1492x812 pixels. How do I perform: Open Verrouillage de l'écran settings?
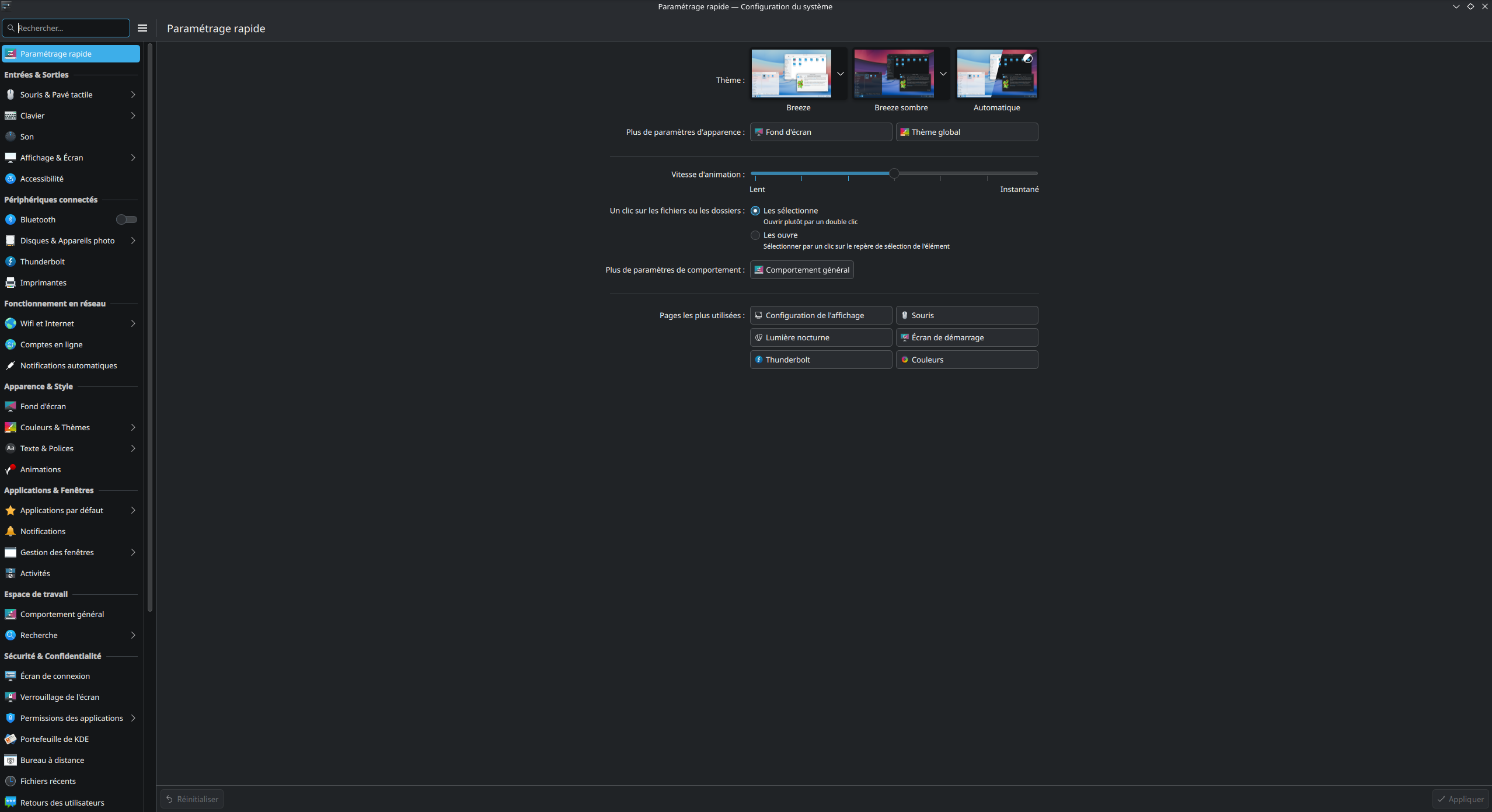71,697
